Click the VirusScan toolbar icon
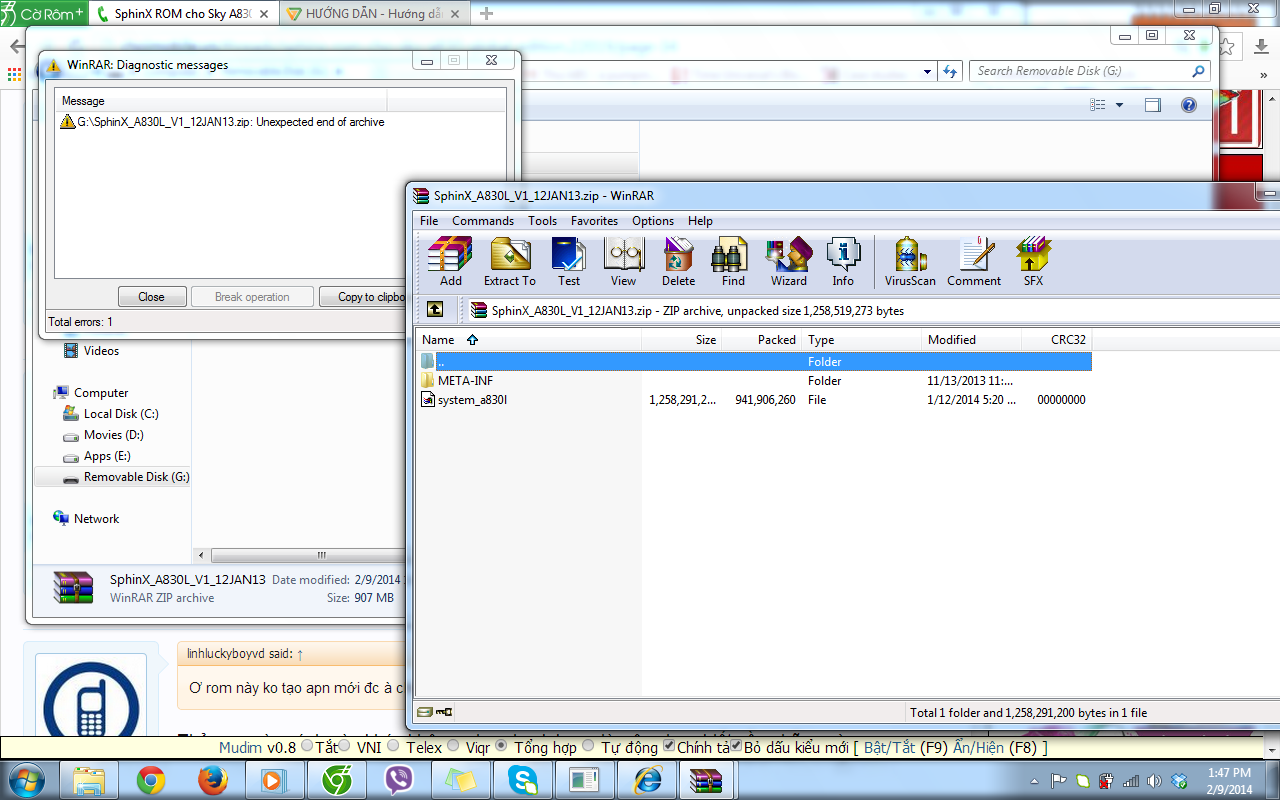The height and width of the screenshot is (800, 1280). 910,262
